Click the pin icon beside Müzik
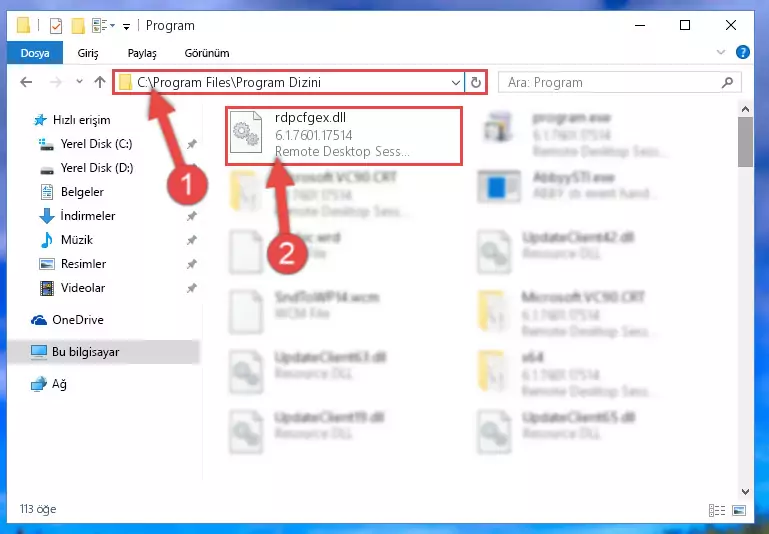The width and height of the screenshot is (769, 534). pyautogui.click(x=192, y=240)
